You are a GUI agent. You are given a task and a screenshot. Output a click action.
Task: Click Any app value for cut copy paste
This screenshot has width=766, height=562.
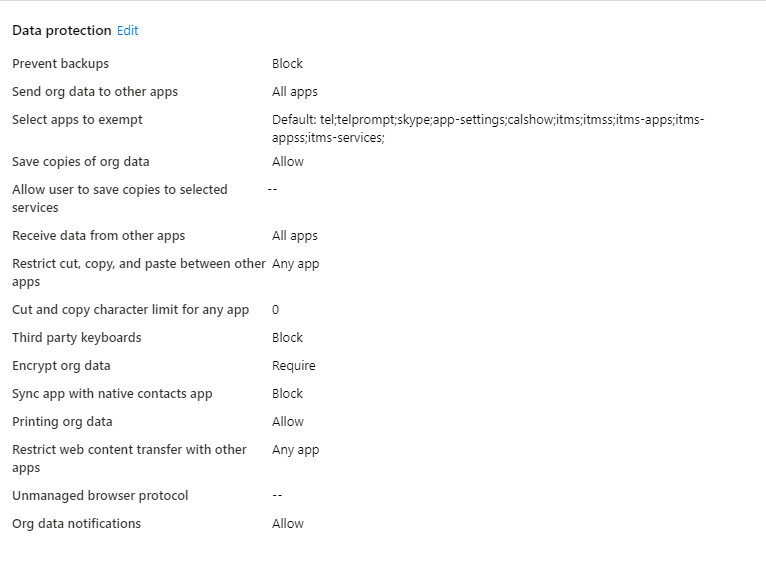(x=296, y=264)
